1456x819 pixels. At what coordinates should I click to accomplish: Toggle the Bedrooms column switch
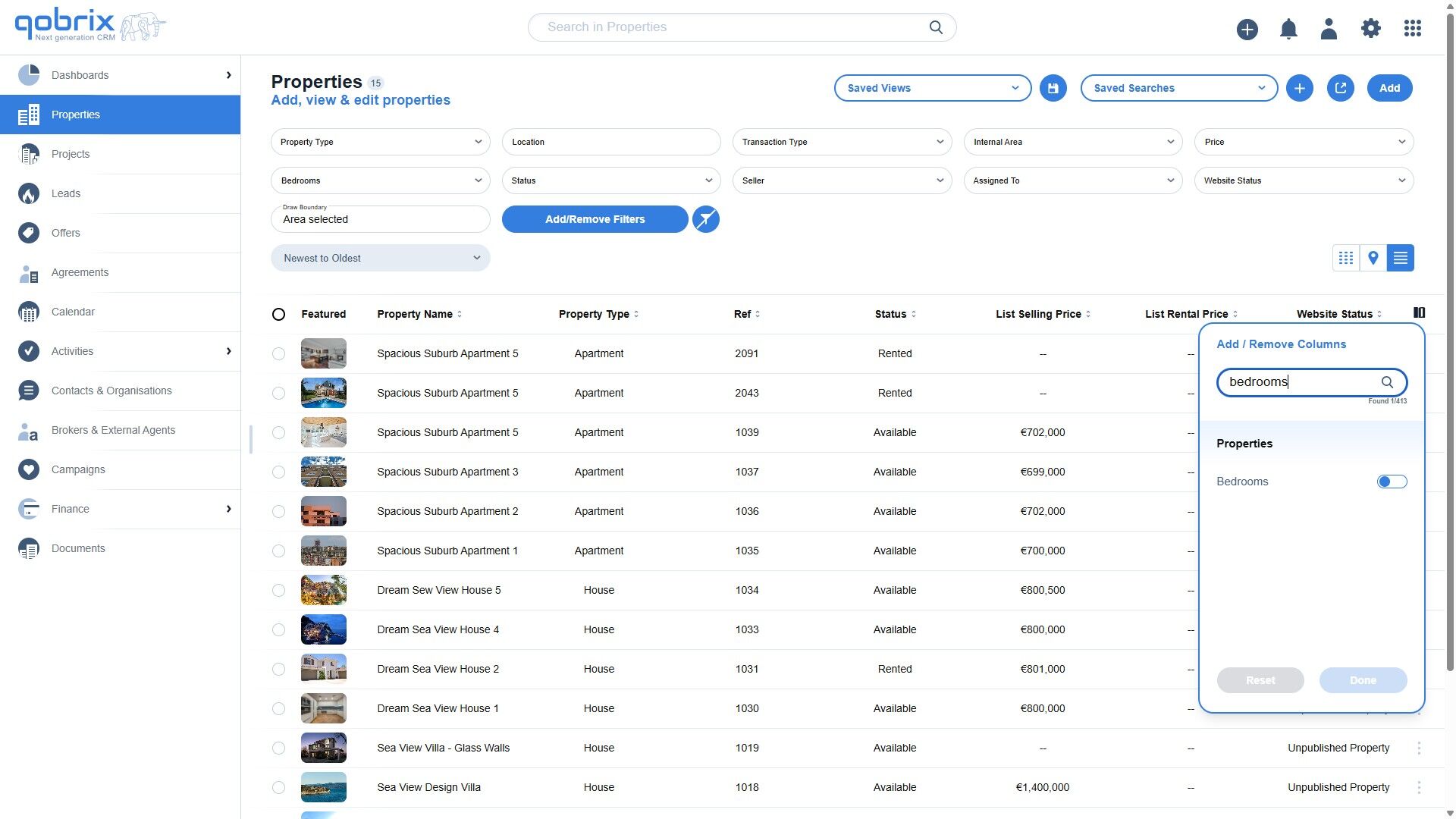(1392, 482)
